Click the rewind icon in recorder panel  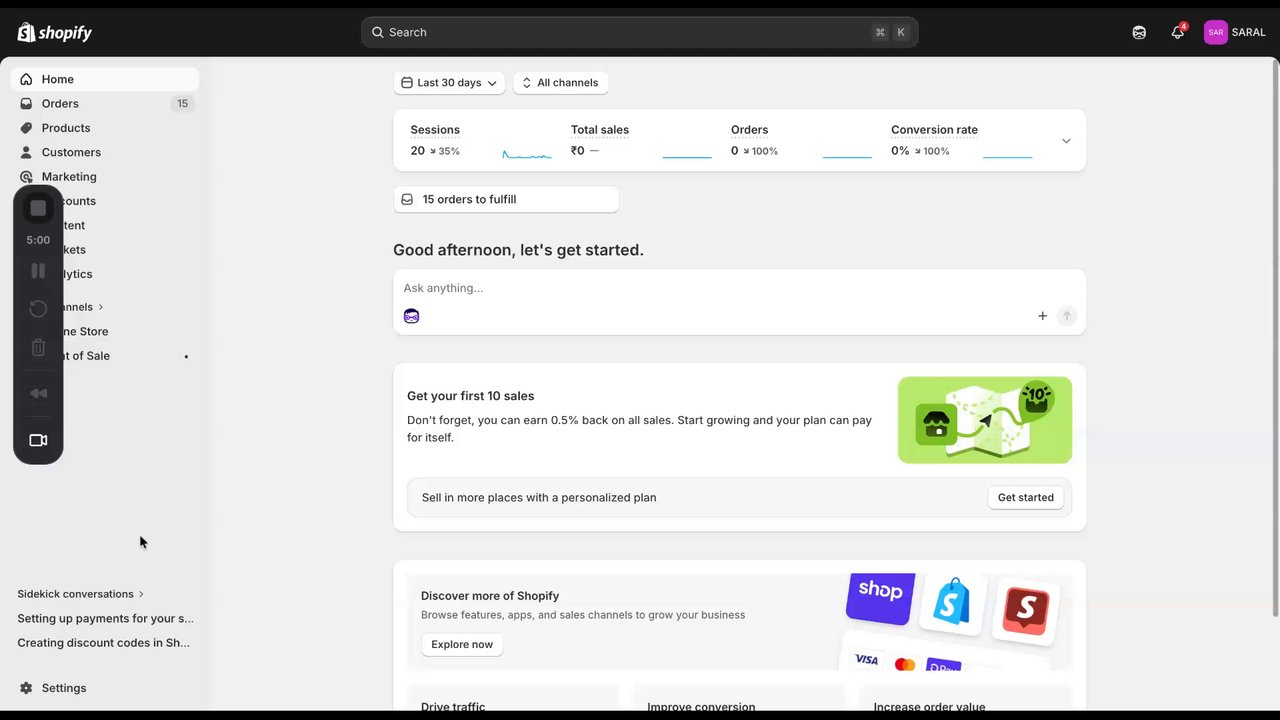(x=38, y=393)
